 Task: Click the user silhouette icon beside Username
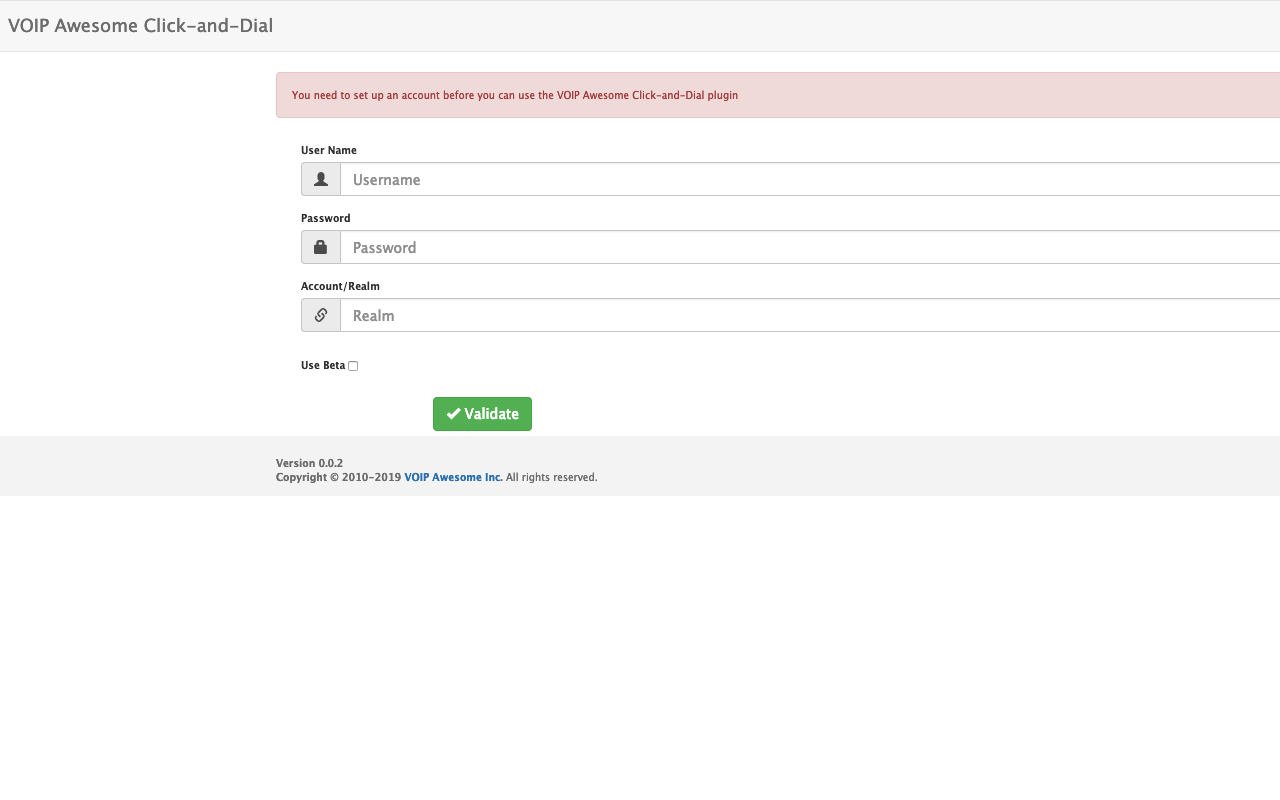321,179
